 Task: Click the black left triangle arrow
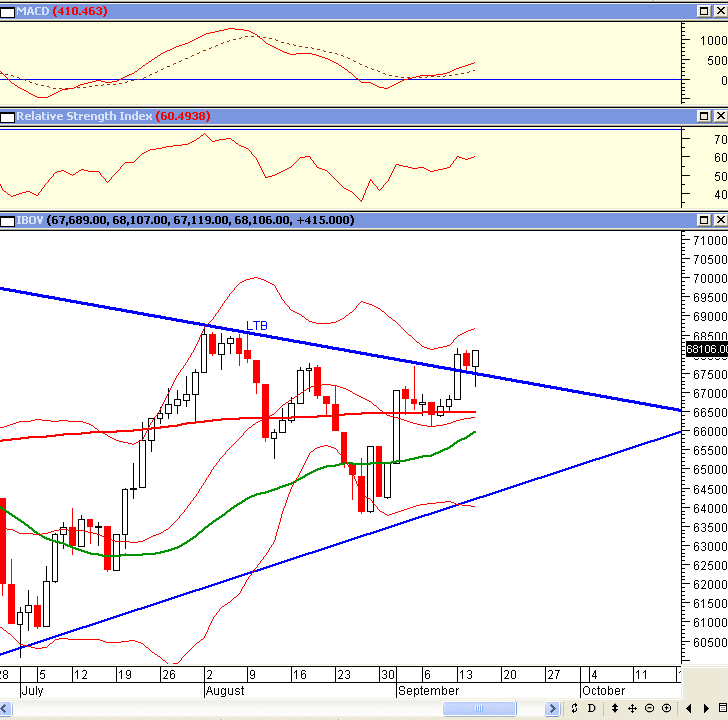point(689,708)
